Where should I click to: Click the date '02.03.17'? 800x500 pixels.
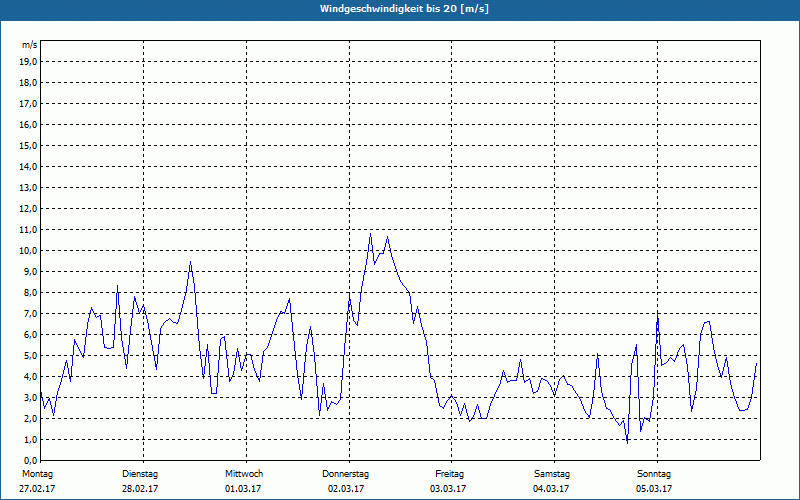pos(346,489)
